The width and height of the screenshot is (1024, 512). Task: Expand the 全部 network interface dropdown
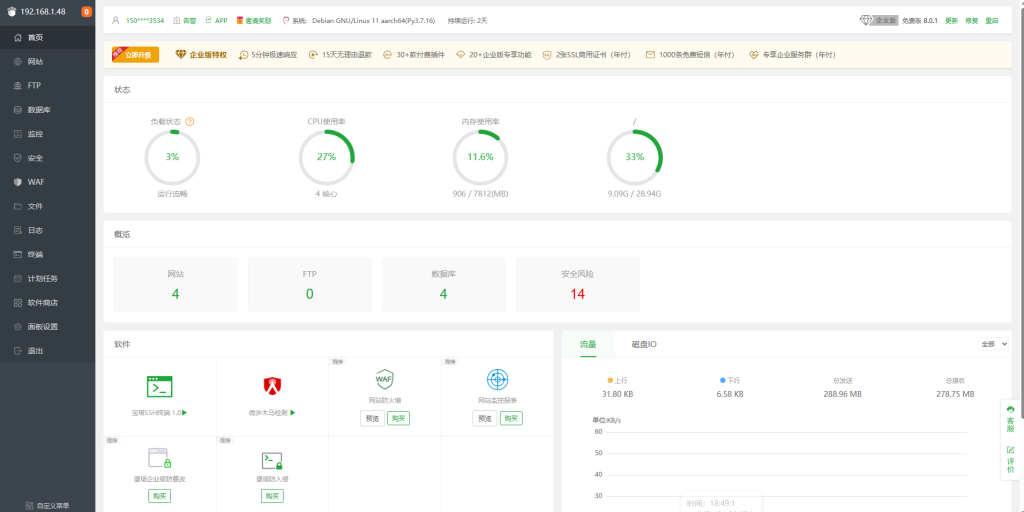click(x=994, y=343)
